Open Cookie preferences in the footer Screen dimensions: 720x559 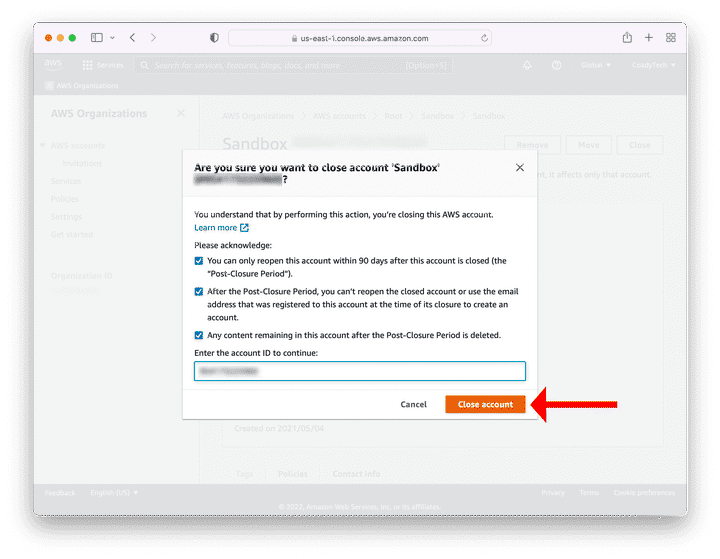(x=644, y=493)
